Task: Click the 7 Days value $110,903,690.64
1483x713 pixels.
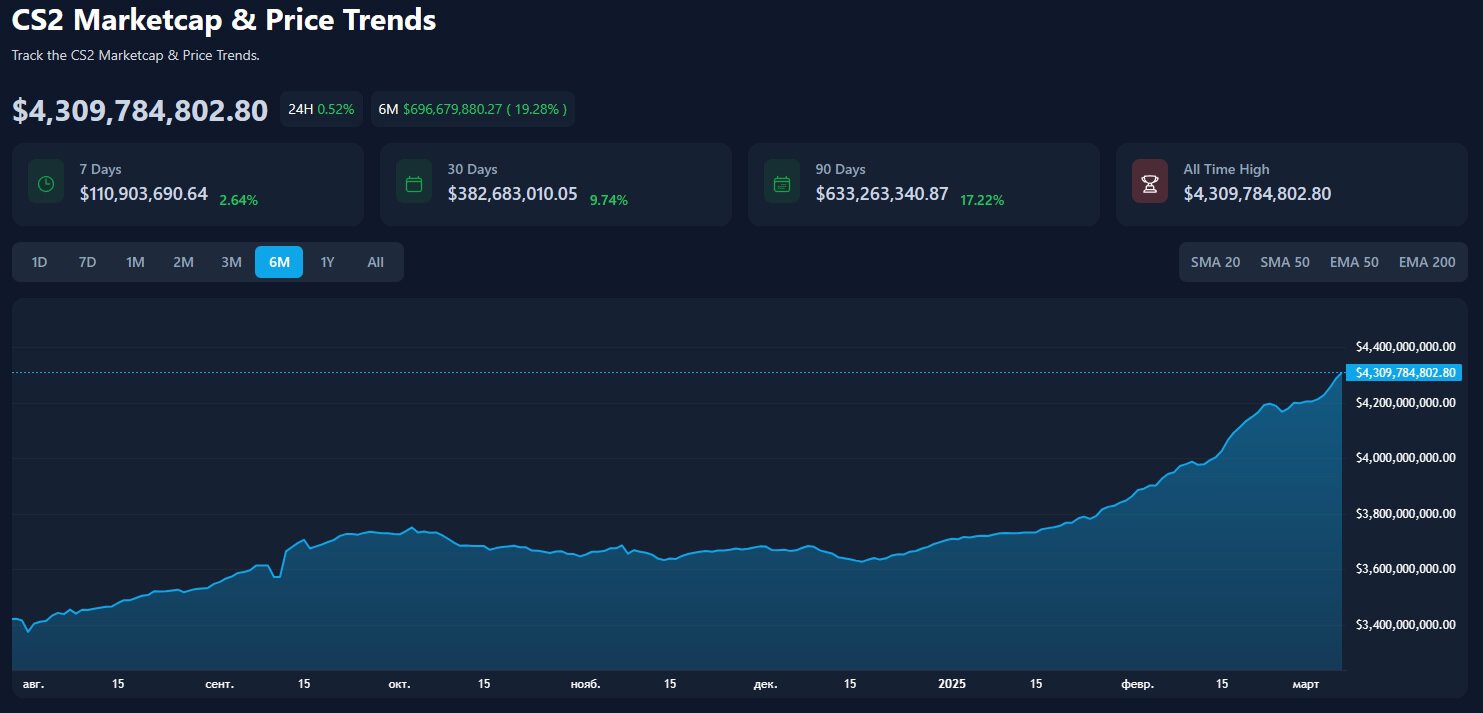Action: (x=144, y=194)
